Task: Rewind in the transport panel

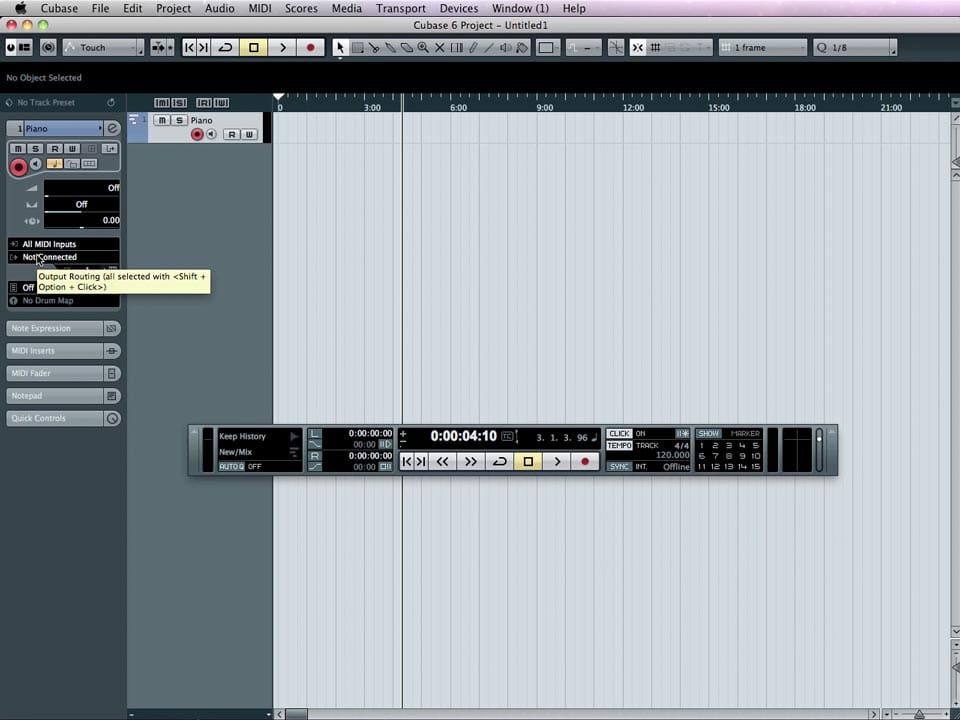Action: [x=443, y=462]
